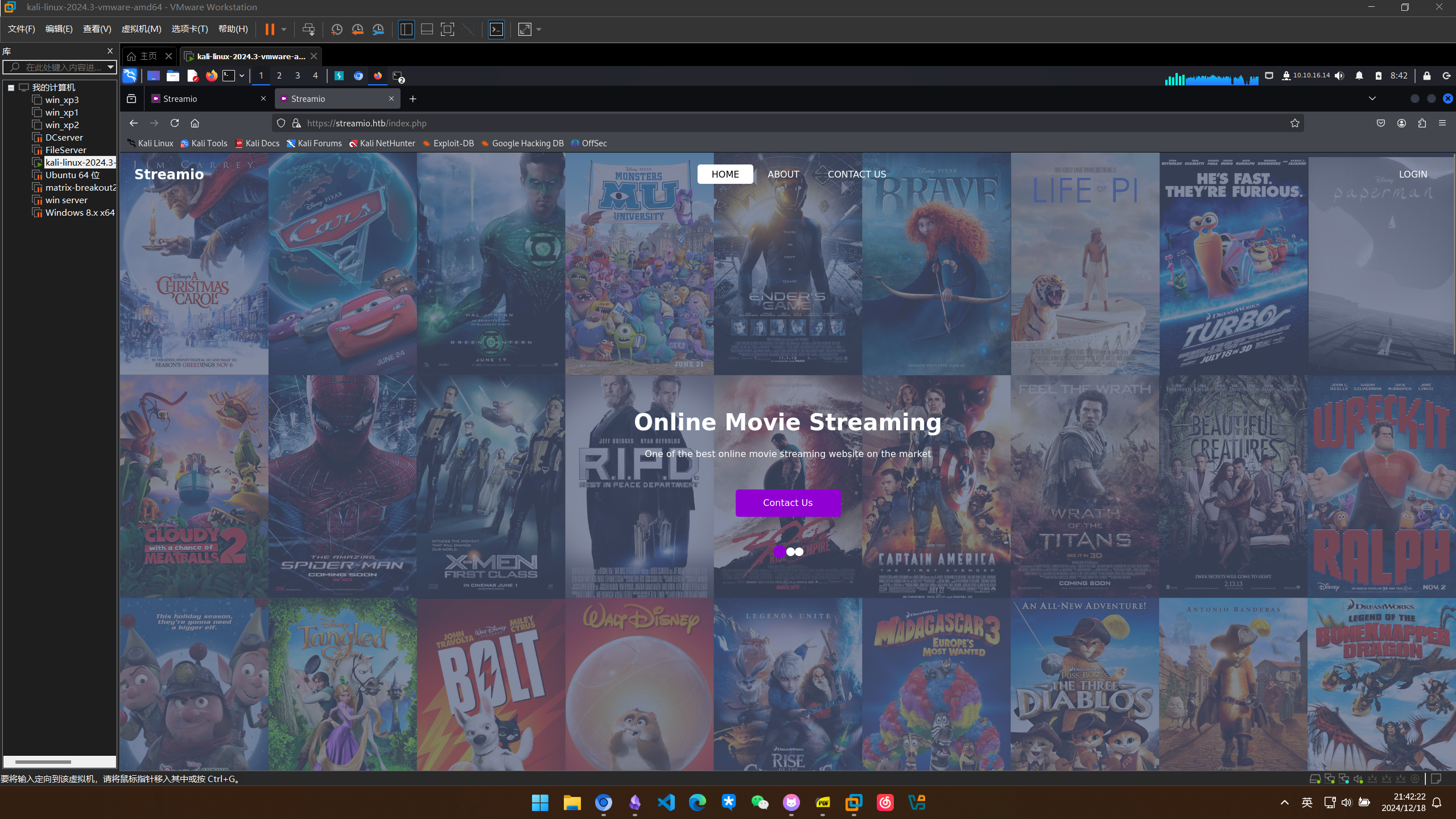Open the Firefox extensions puzzle icon
The image size is (1456, 819).
(1422, 123)
